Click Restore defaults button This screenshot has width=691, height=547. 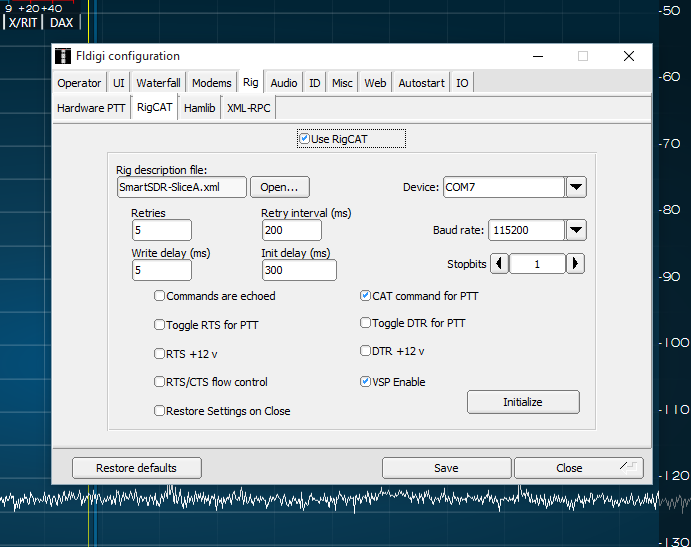pos(137,468)
